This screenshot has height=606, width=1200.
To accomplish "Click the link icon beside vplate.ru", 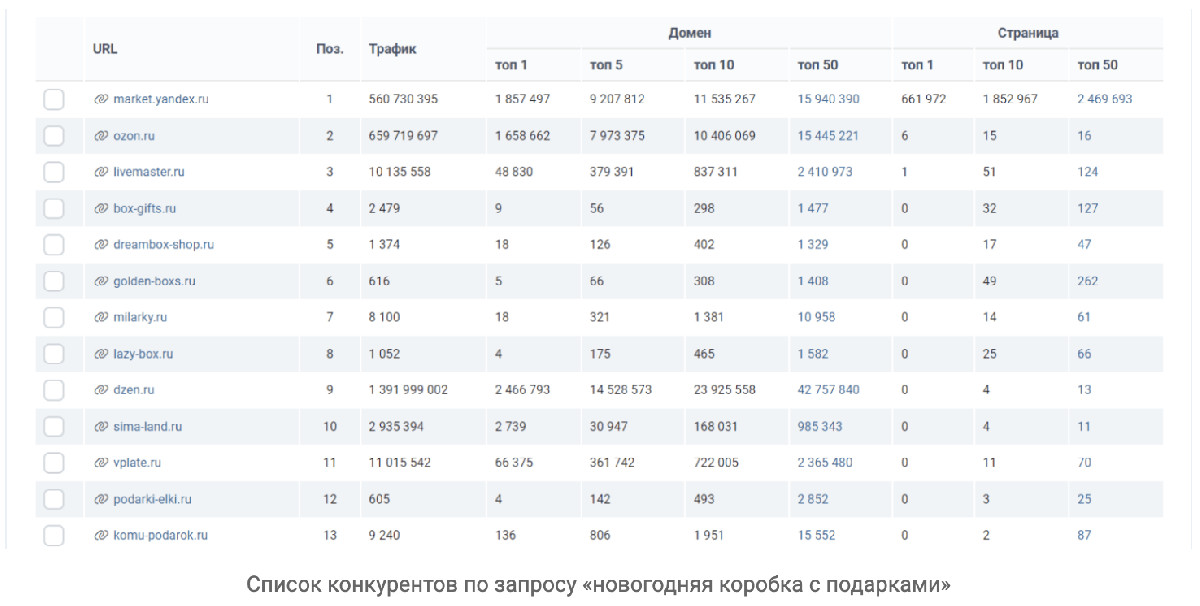I will pyautogui.click(x=101, y=463).
